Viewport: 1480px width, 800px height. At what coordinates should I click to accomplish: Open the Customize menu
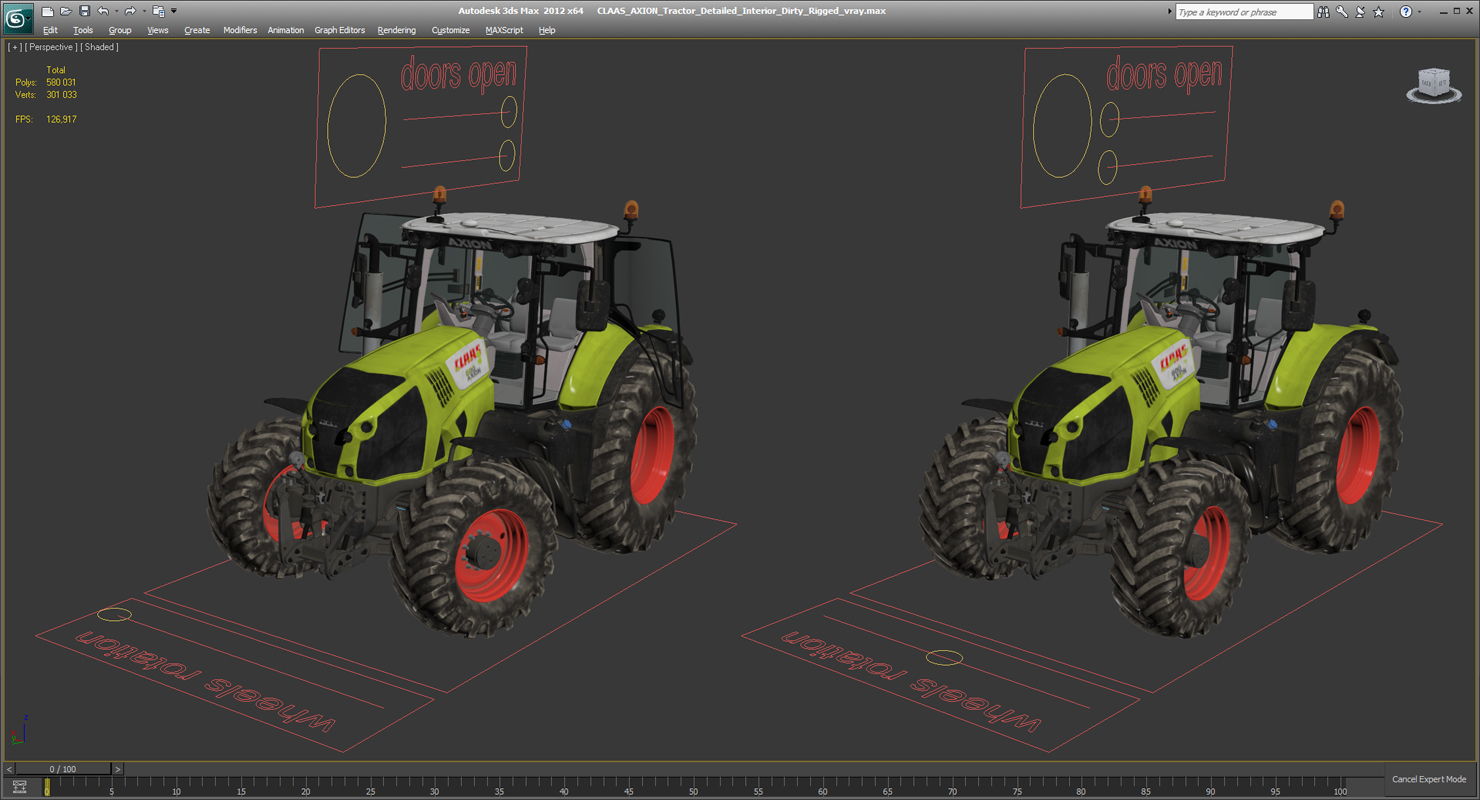click(451, 30)
